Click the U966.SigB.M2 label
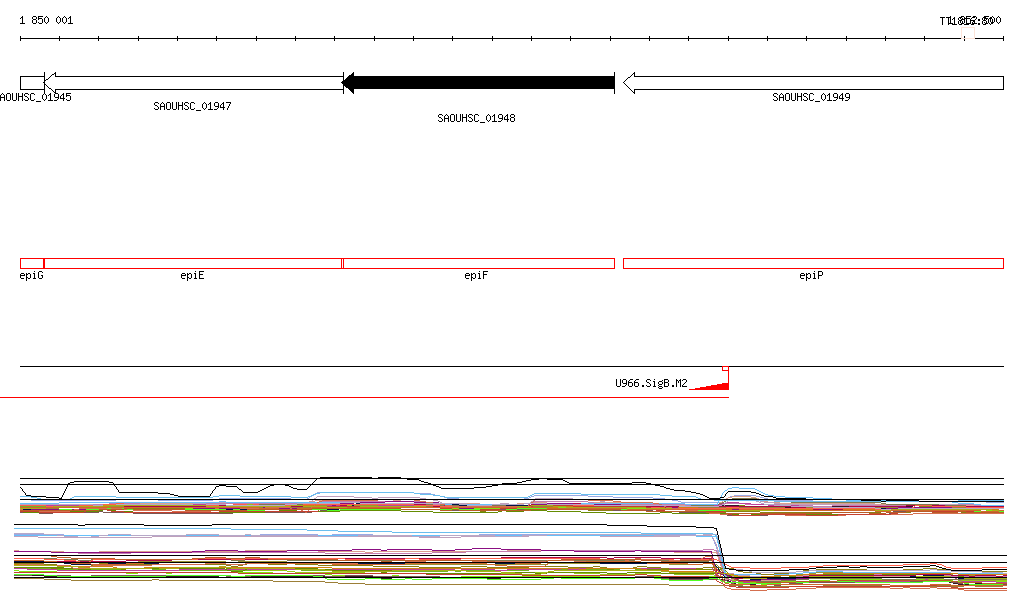The image size is (1024, 611). (x=651, y=383)
